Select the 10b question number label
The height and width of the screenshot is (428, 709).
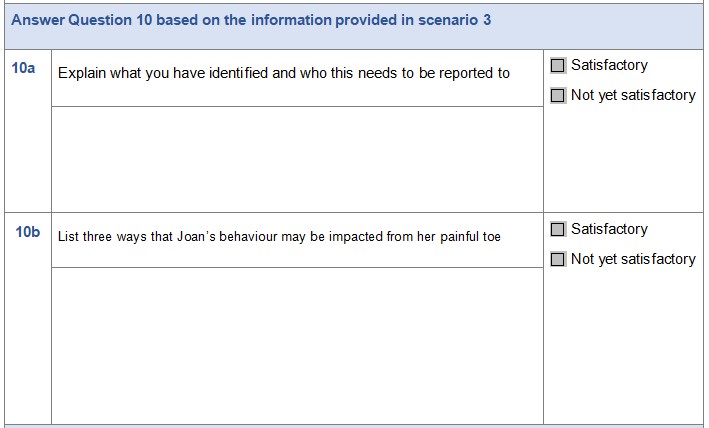point(27,233)
